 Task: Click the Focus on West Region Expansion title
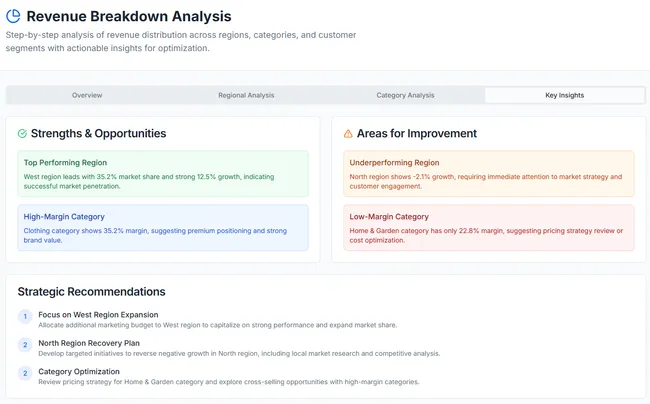tap(98, 315)
